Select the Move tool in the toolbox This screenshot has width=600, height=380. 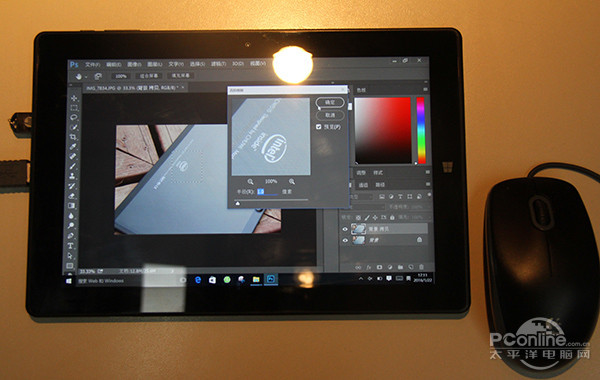click(74, 98)
